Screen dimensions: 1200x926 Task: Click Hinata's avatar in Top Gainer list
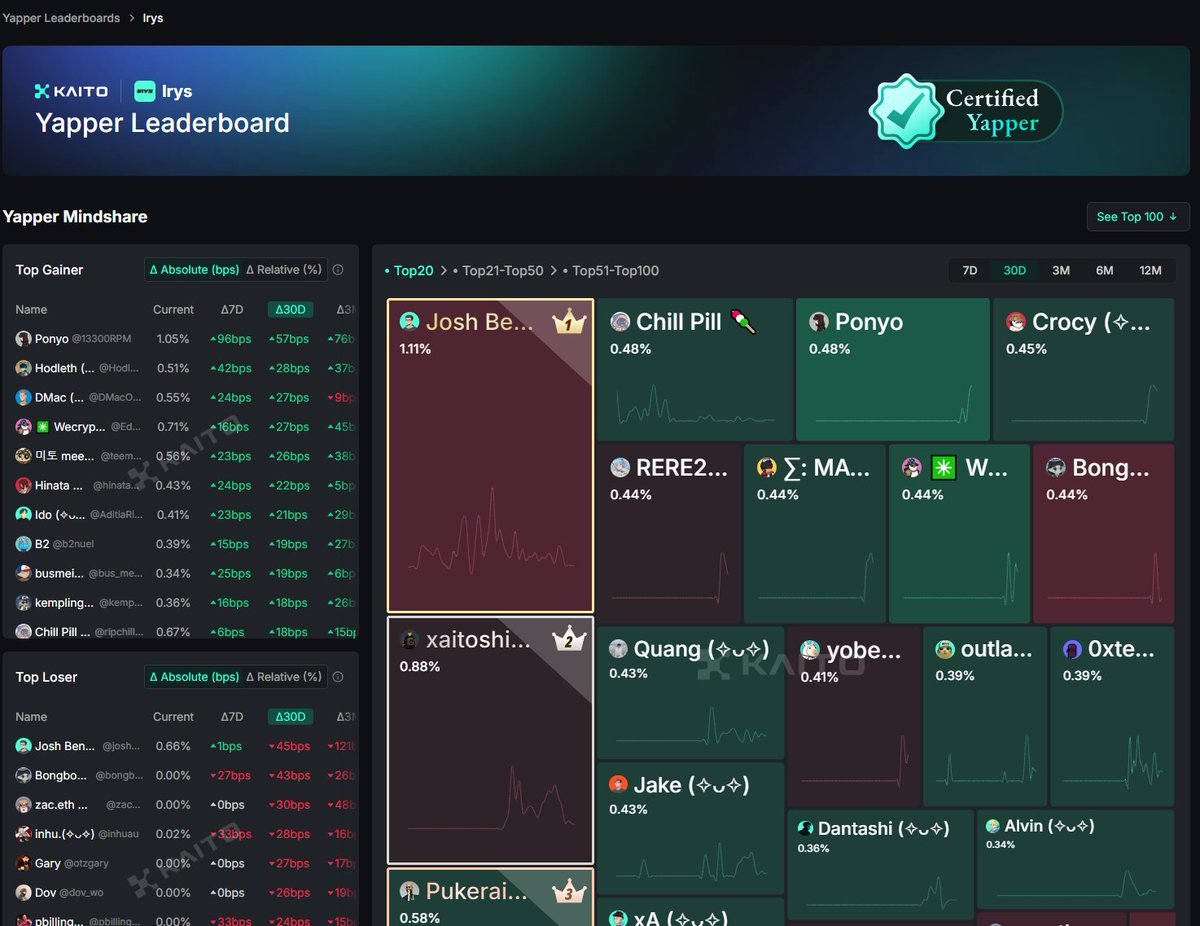pos(23,485)
